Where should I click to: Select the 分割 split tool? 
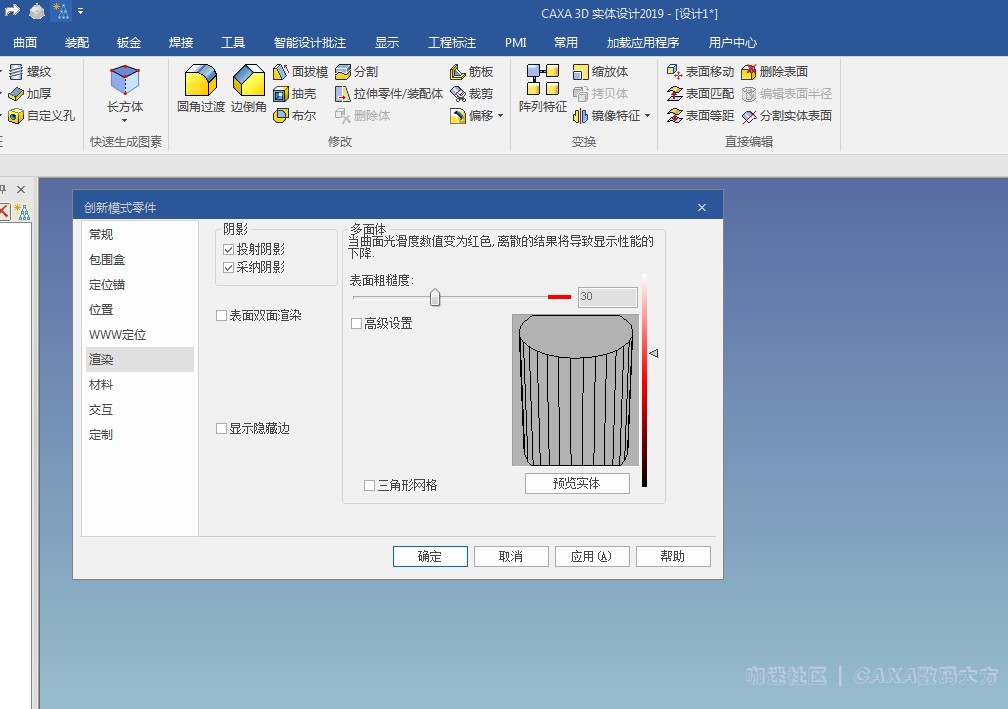(x=356, y=71)
